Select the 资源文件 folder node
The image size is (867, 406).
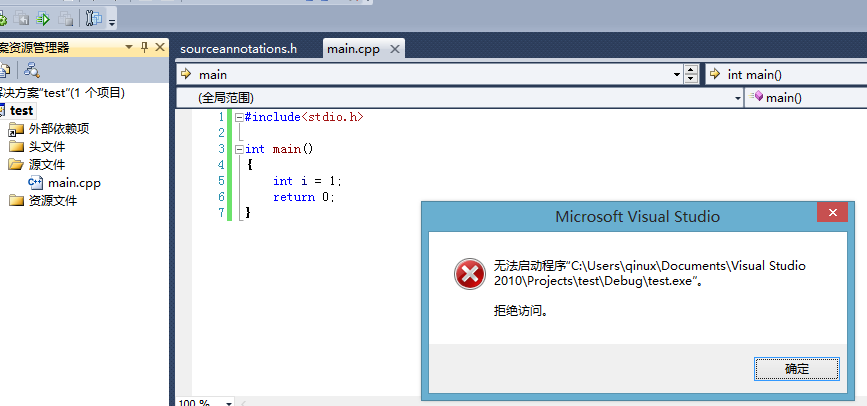53,200
